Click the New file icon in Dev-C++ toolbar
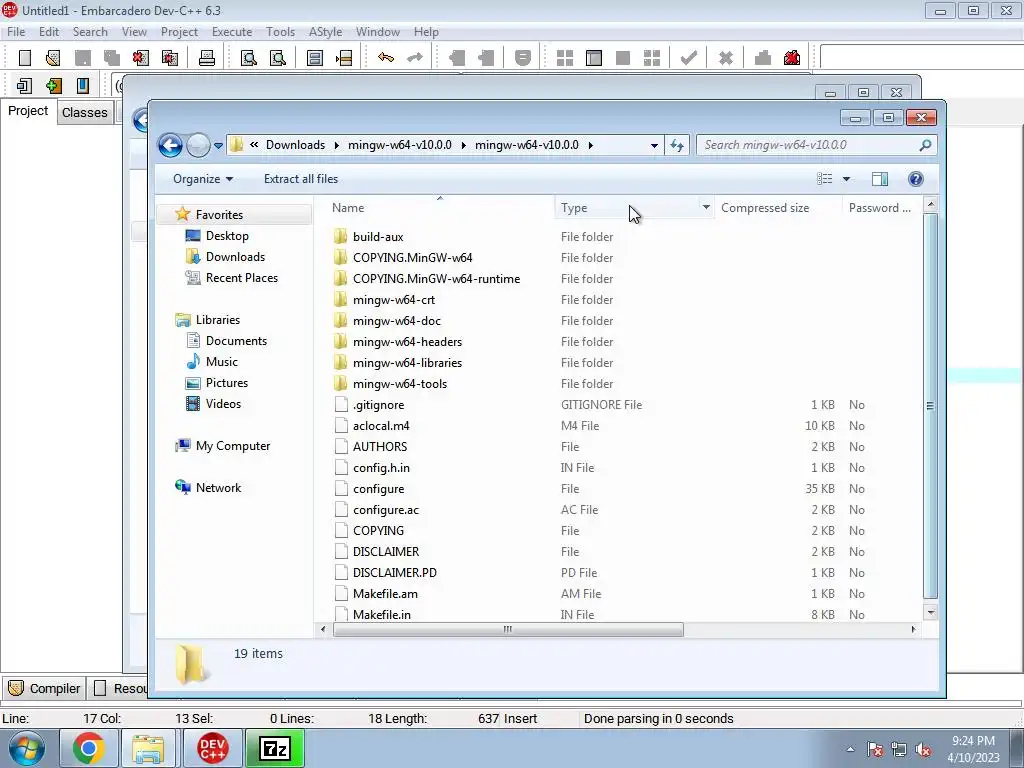1024x768 pixels. click(x=25, y=57)
